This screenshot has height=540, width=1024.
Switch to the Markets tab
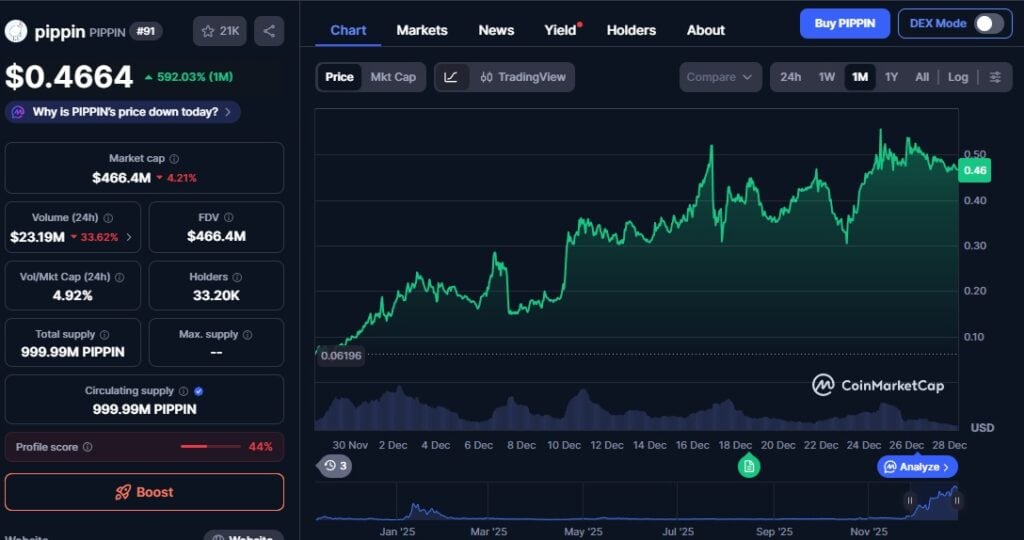coord(422,30)
